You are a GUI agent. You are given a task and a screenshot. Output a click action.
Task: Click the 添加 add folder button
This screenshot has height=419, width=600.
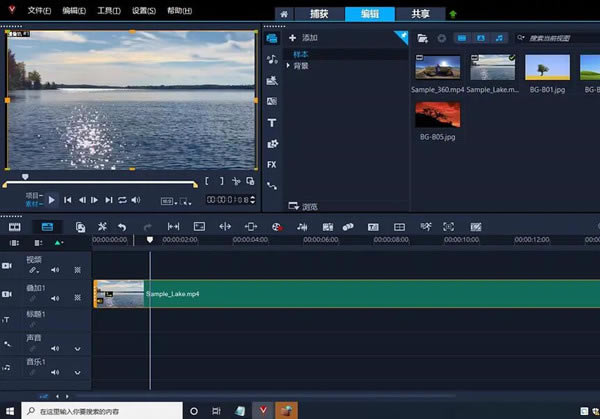(x=303, y=38)
